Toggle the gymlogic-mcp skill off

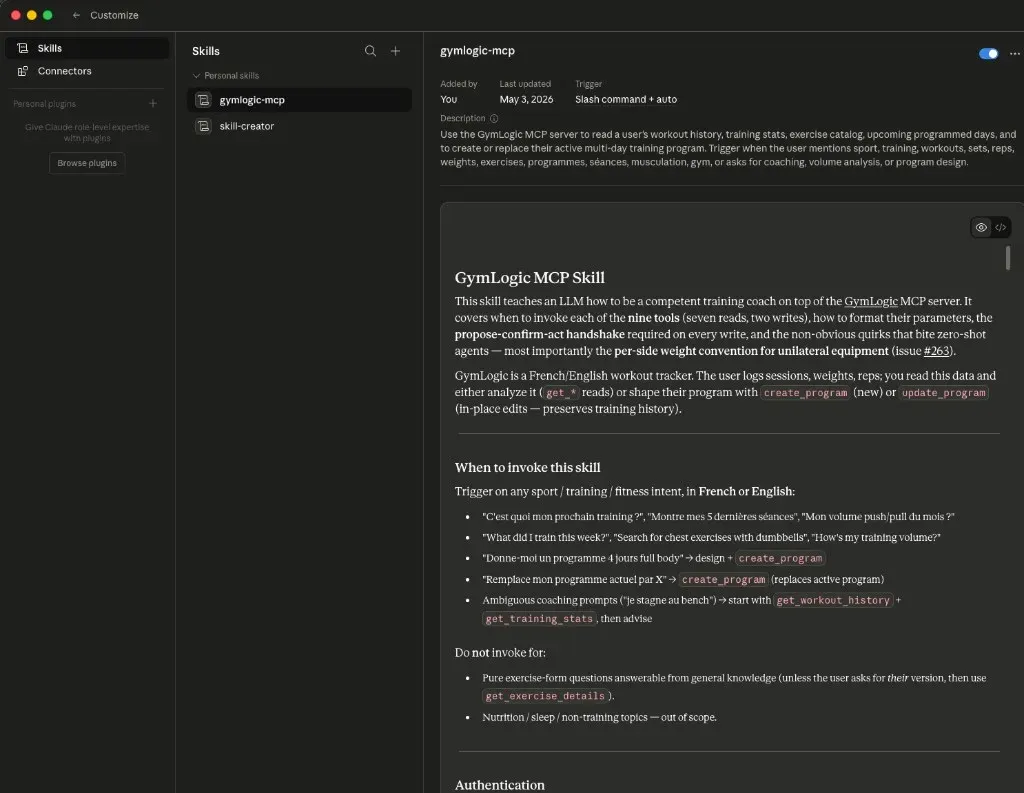tap(988, 54)
